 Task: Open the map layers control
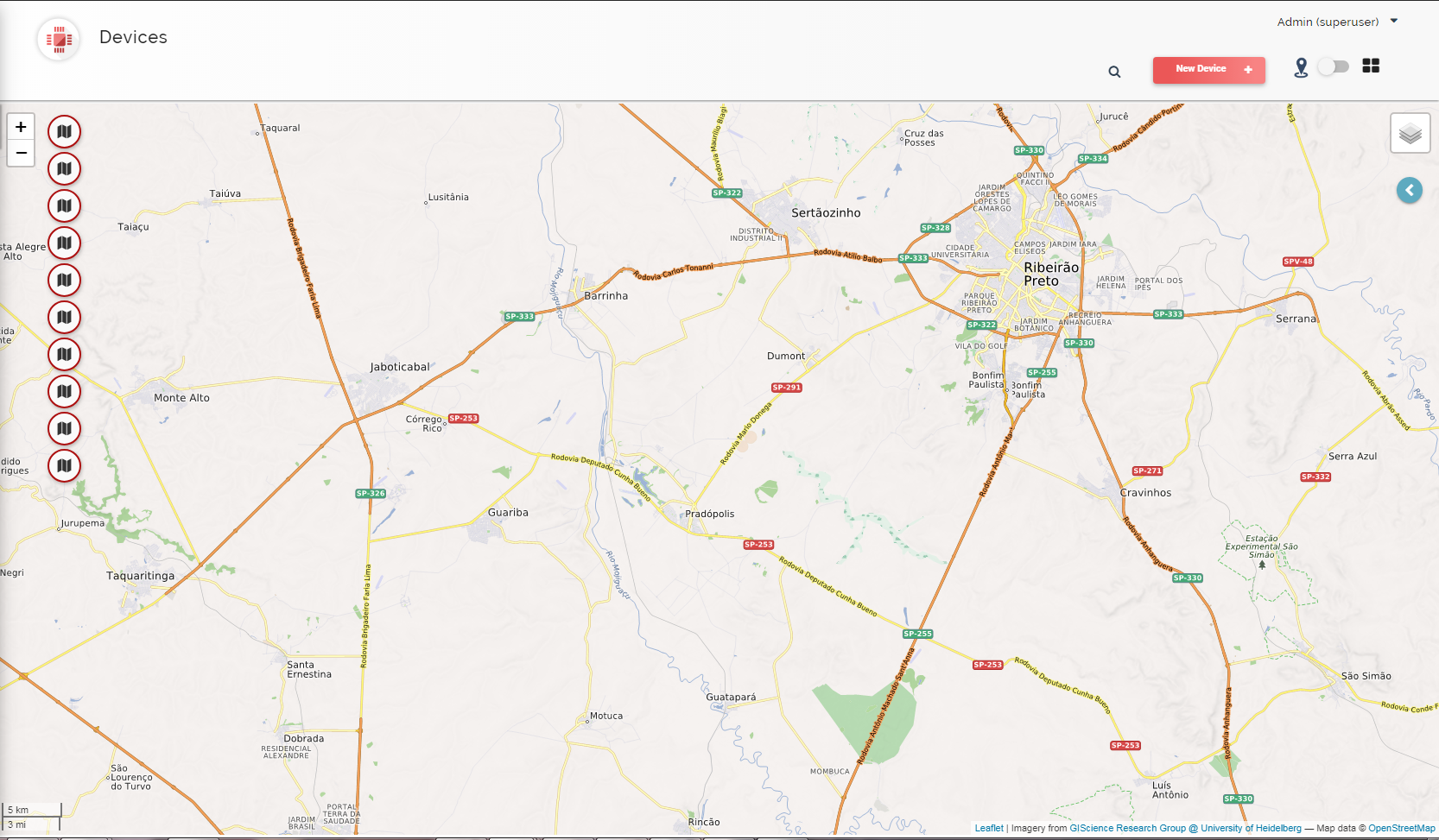[1410, 132]
